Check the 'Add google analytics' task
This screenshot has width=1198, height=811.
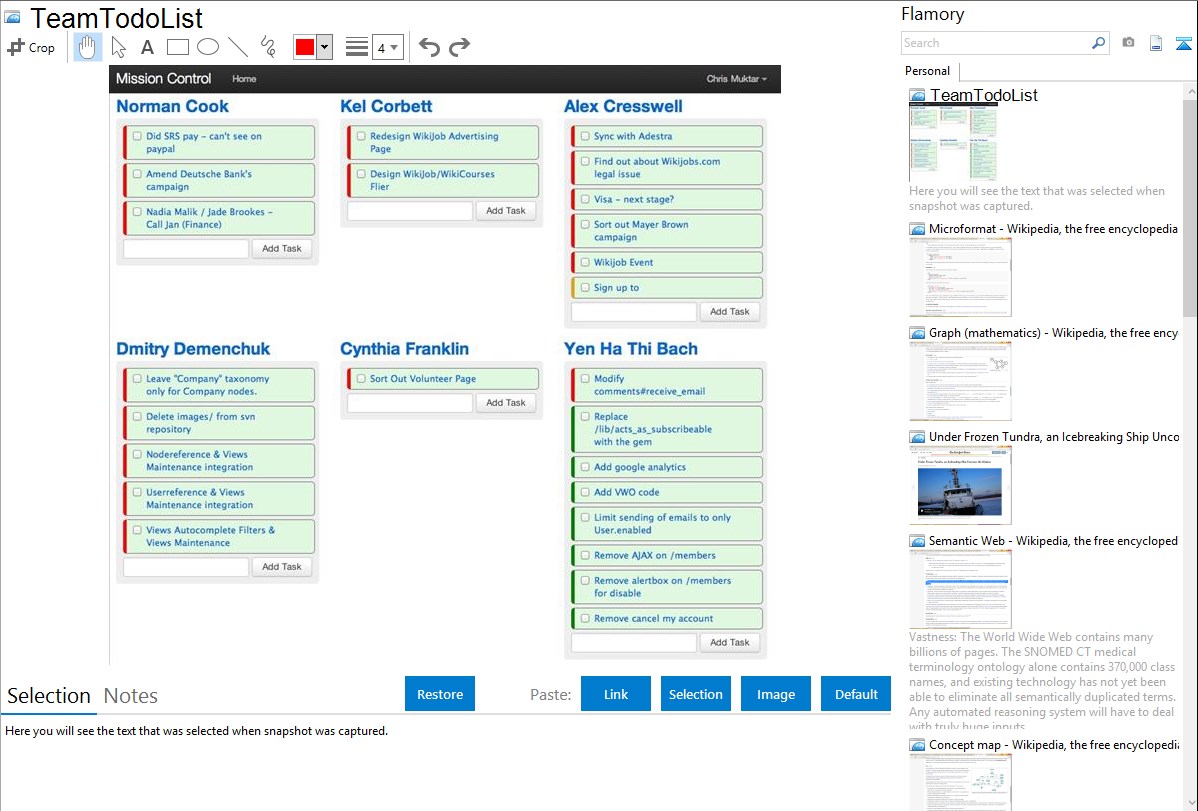pos(584,467)
